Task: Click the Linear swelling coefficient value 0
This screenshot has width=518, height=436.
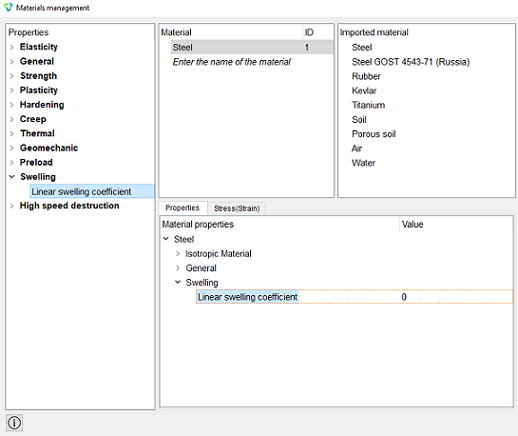Action: 404,297
